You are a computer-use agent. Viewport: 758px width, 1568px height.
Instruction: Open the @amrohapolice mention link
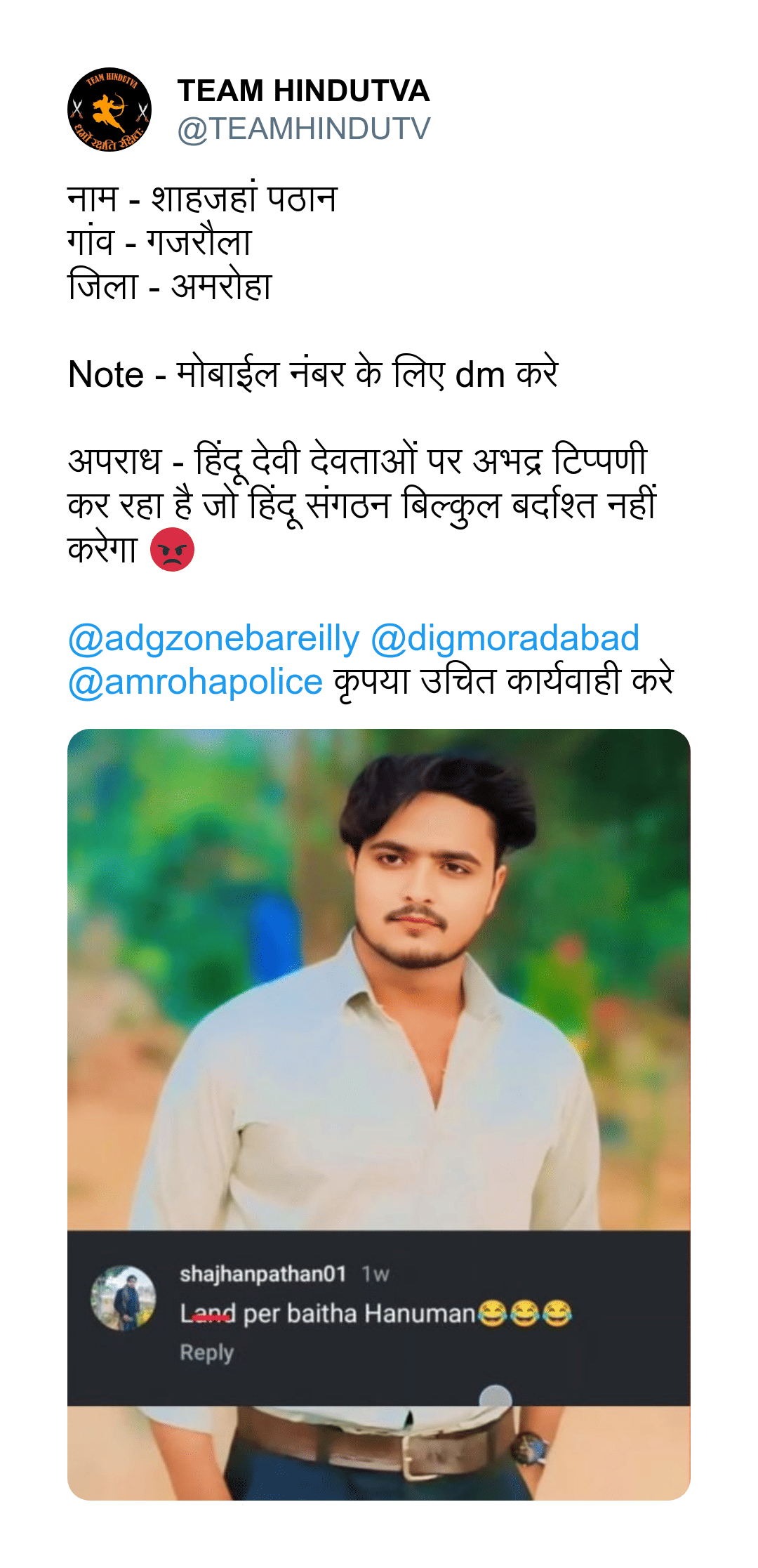195,682
